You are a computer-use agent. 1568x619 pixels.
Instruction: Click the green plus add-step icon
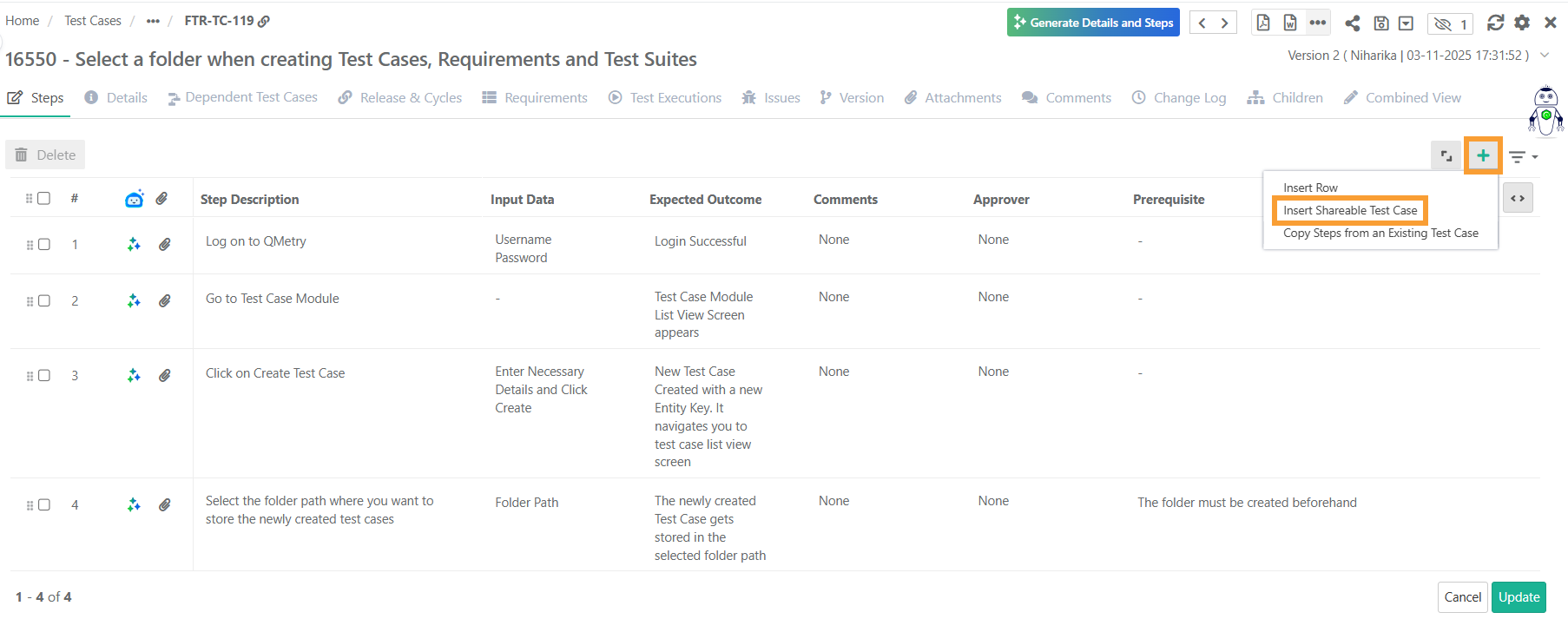click(x=1483, y=155)
